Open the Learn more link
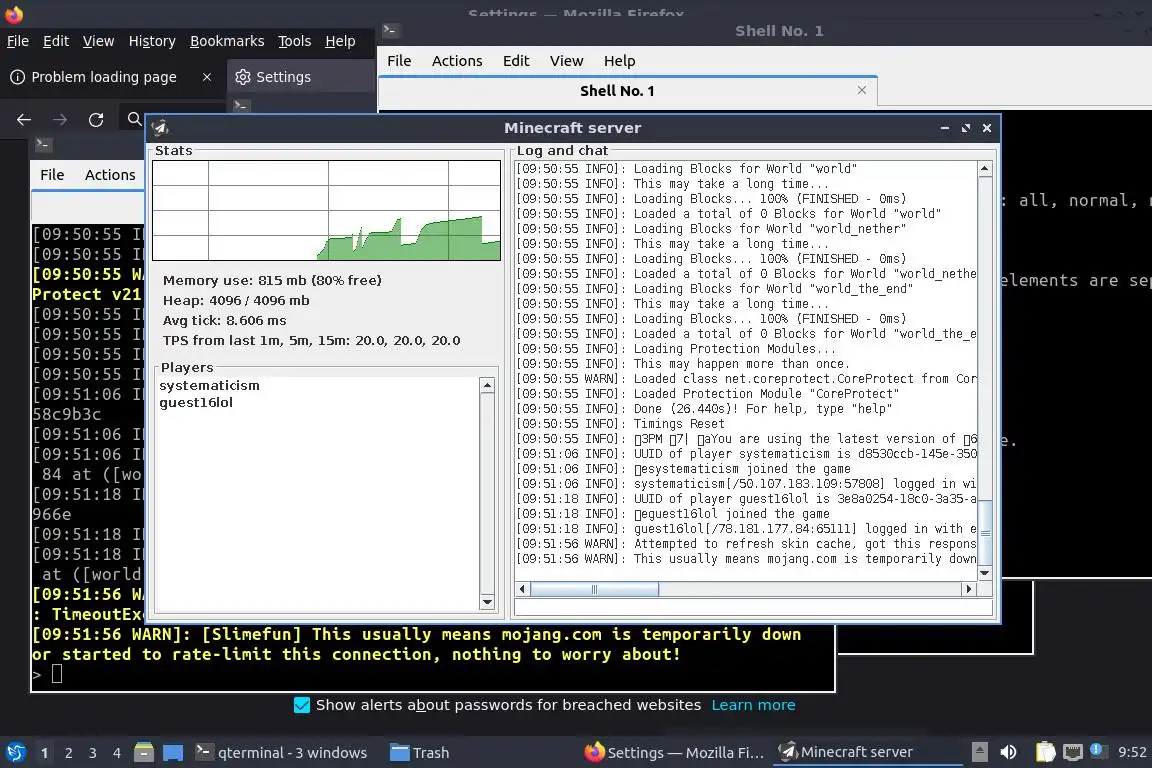 point(753,705)
